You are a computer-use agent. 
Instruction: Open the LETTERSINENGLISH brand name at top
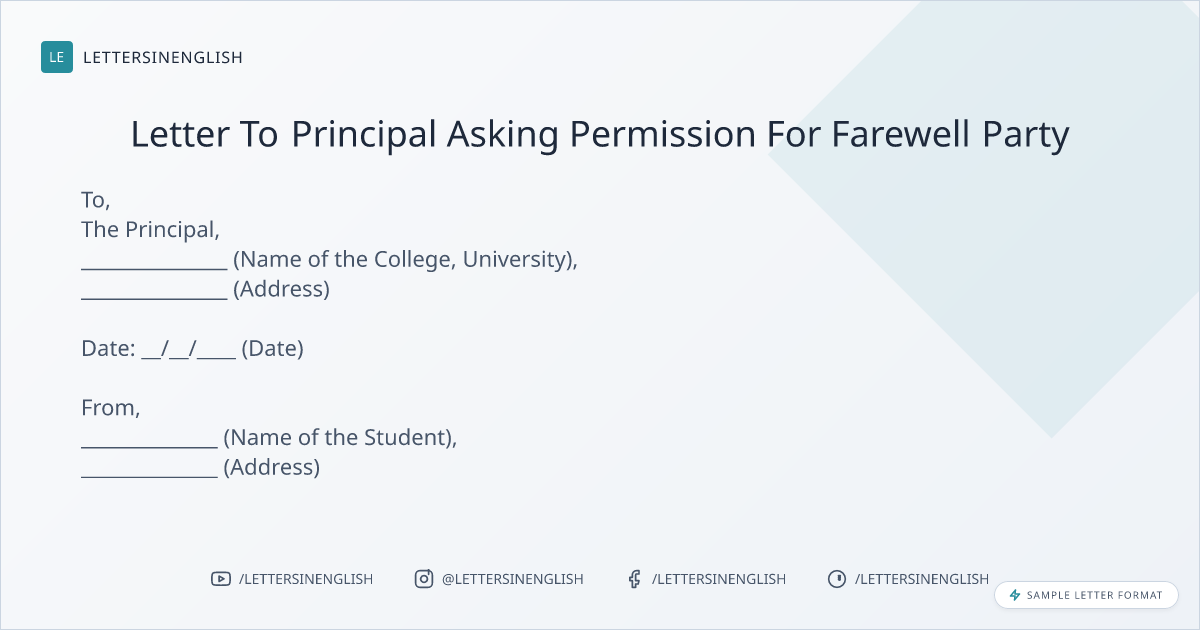tap(163, 57)
